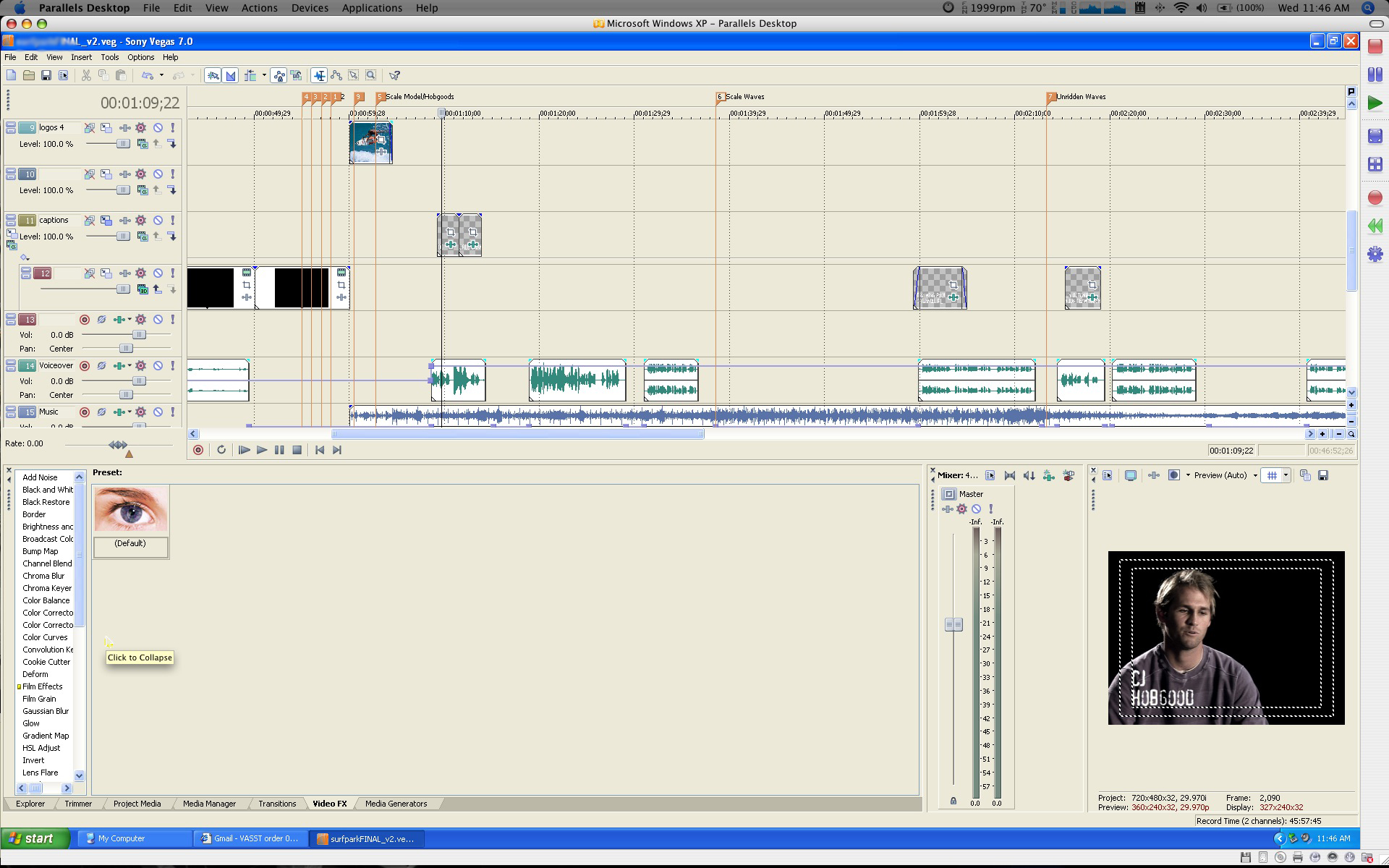The image size is (1389, 868).
Task: Switch to the Transitions tab
Action: tap(277, 804)
